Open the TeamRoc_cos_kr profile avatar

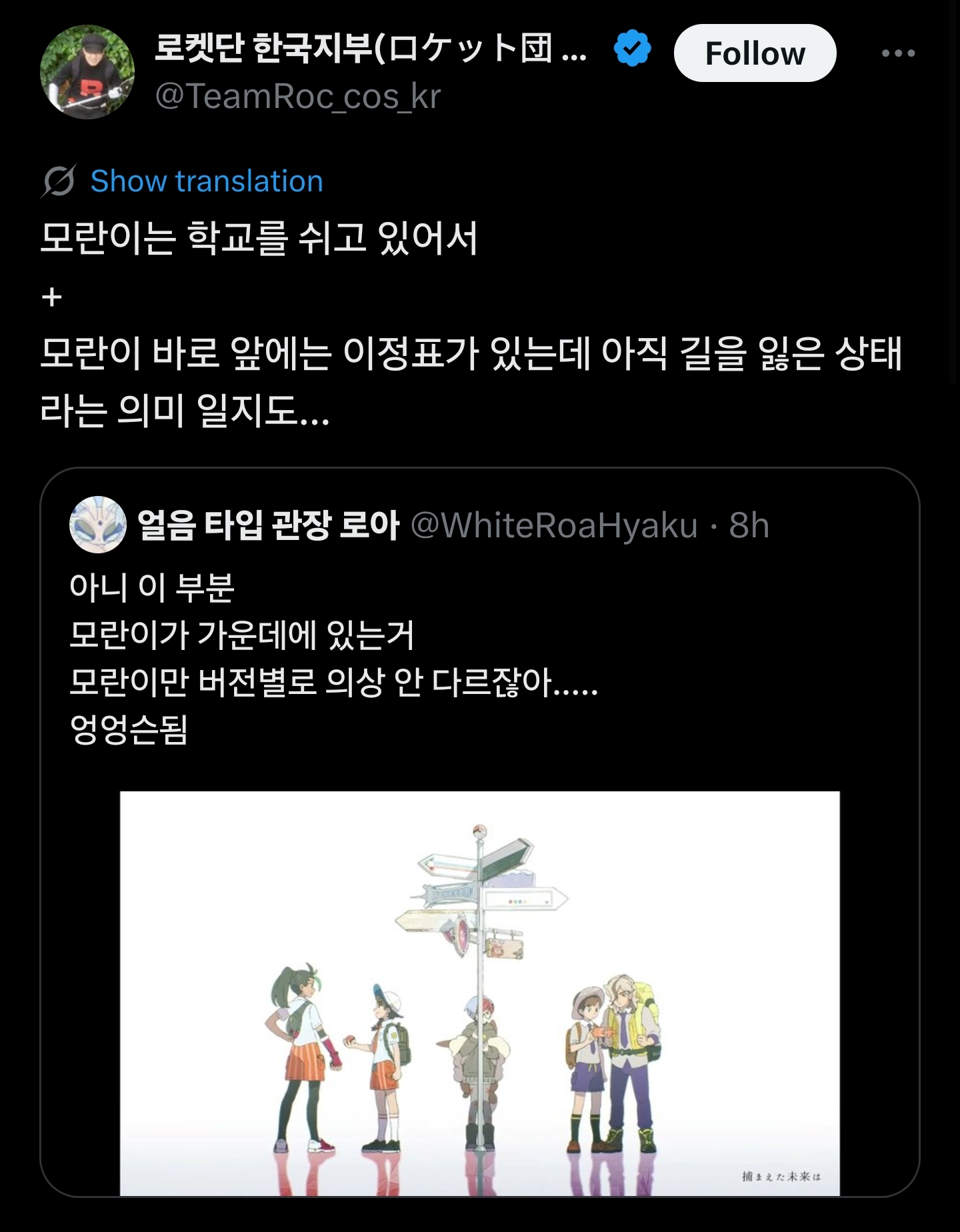[87, 72]
